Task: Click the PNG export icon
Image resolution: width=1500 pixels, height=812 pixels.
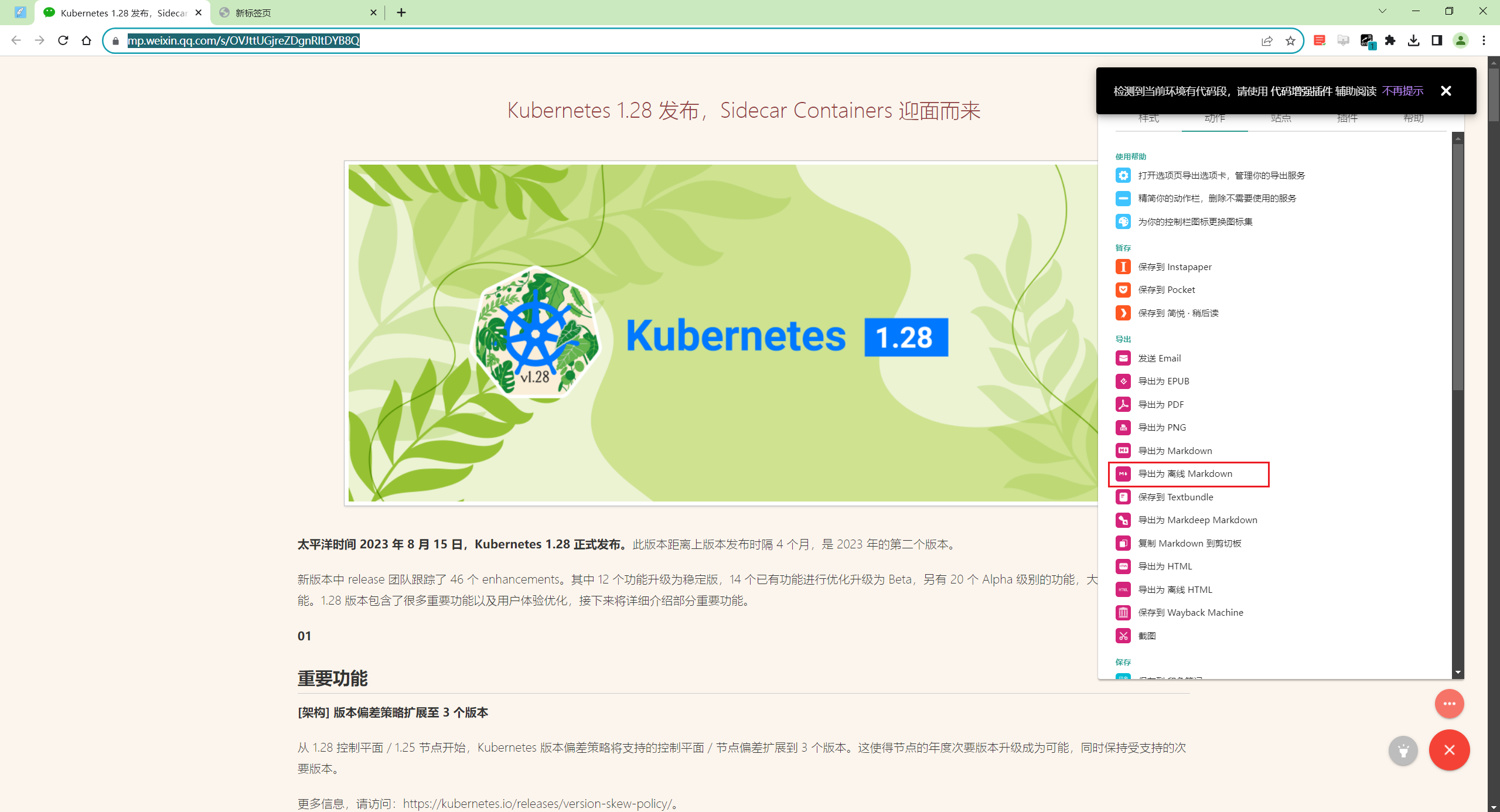Action: [1123, 427]
